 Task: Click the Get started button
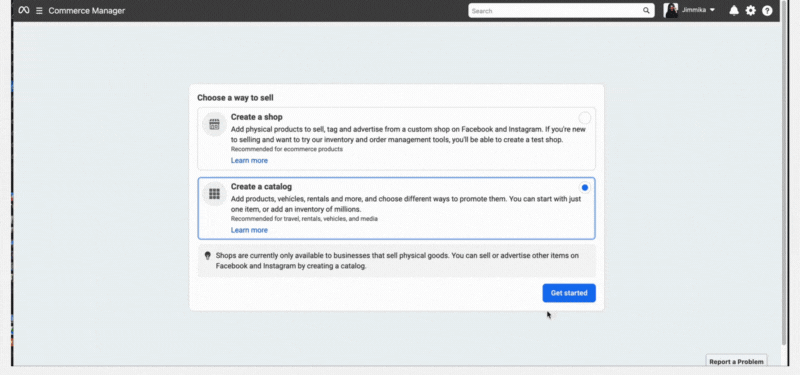(x=569, y=293)
